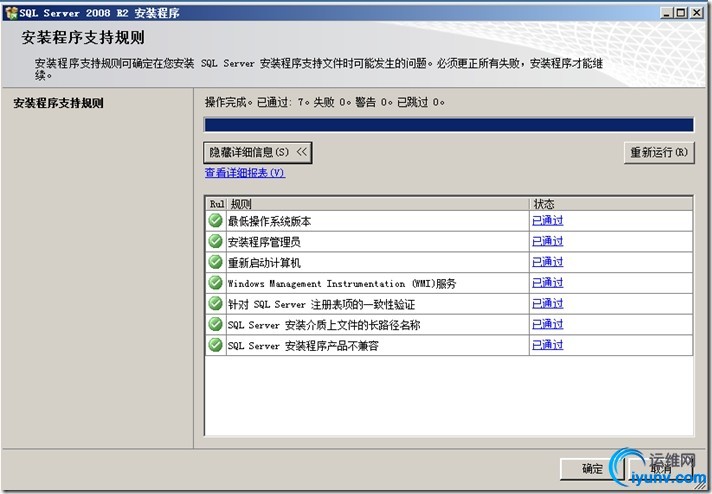Open 已通过 status link for 最低操作系统版本

[x=548, y=221]
